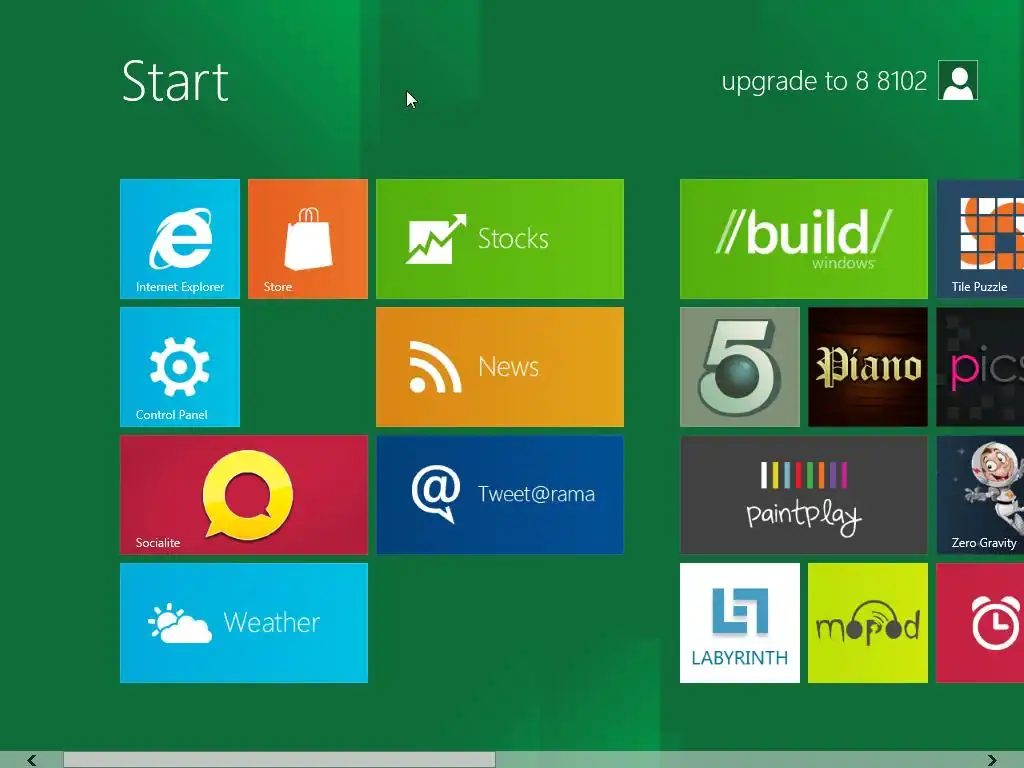Image resolution: width=1024 pixels, height=768 pixels.
Task: Open the mopod app tile
Action: point(868,623)
